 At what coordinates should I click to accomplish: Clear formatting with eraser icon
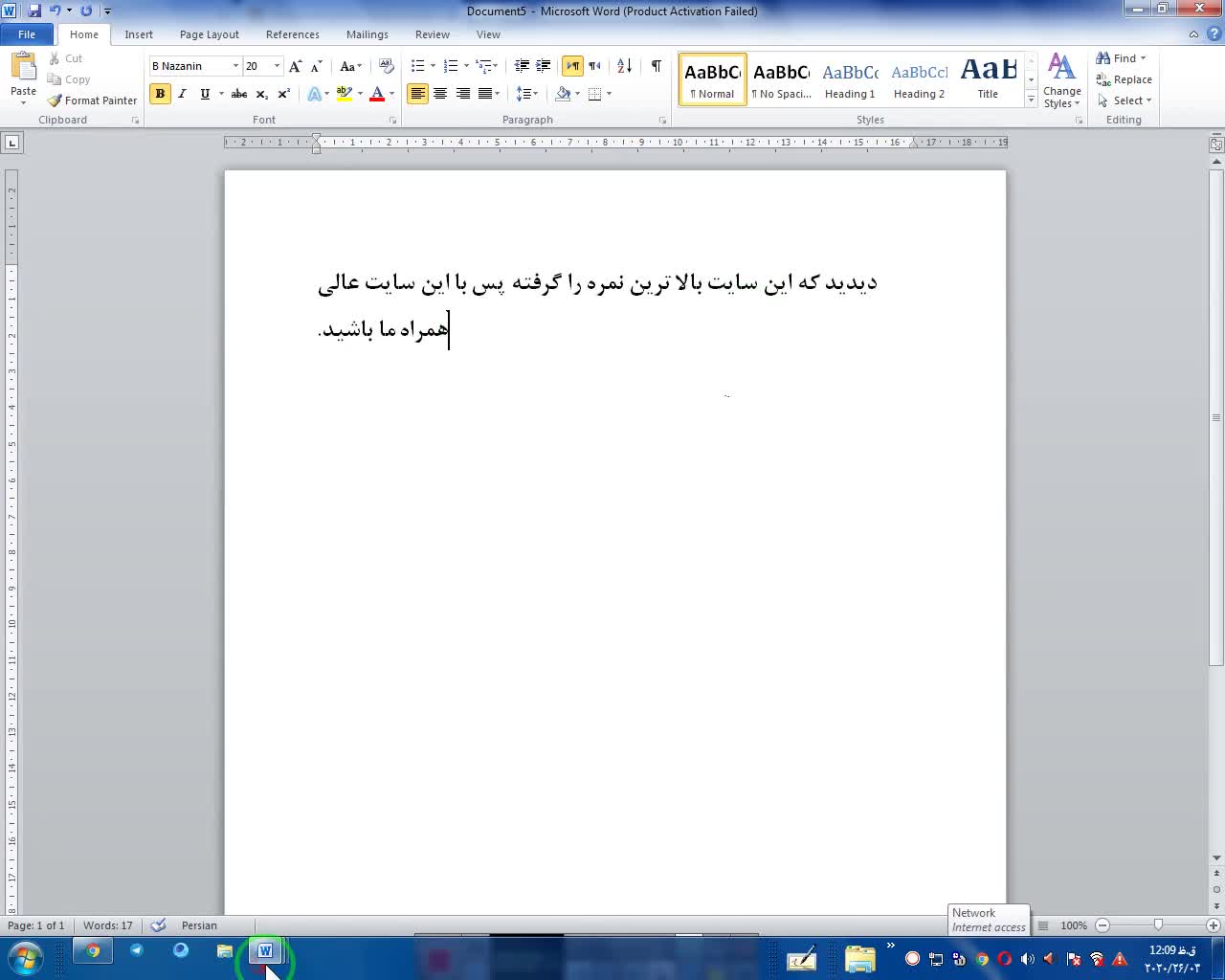386,66
